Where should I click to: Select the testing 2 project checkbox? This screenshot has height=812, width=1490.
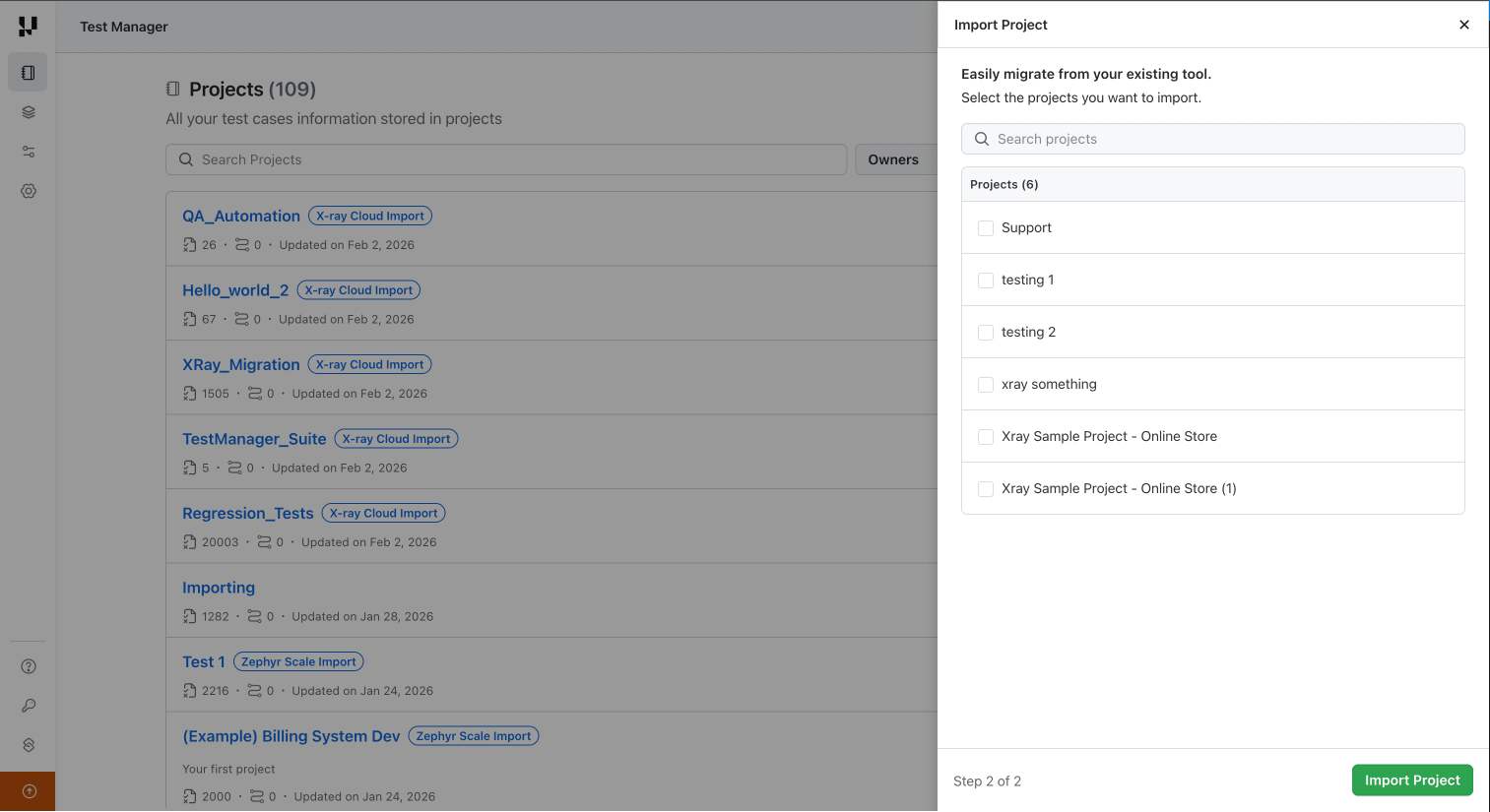coord(986,332)
